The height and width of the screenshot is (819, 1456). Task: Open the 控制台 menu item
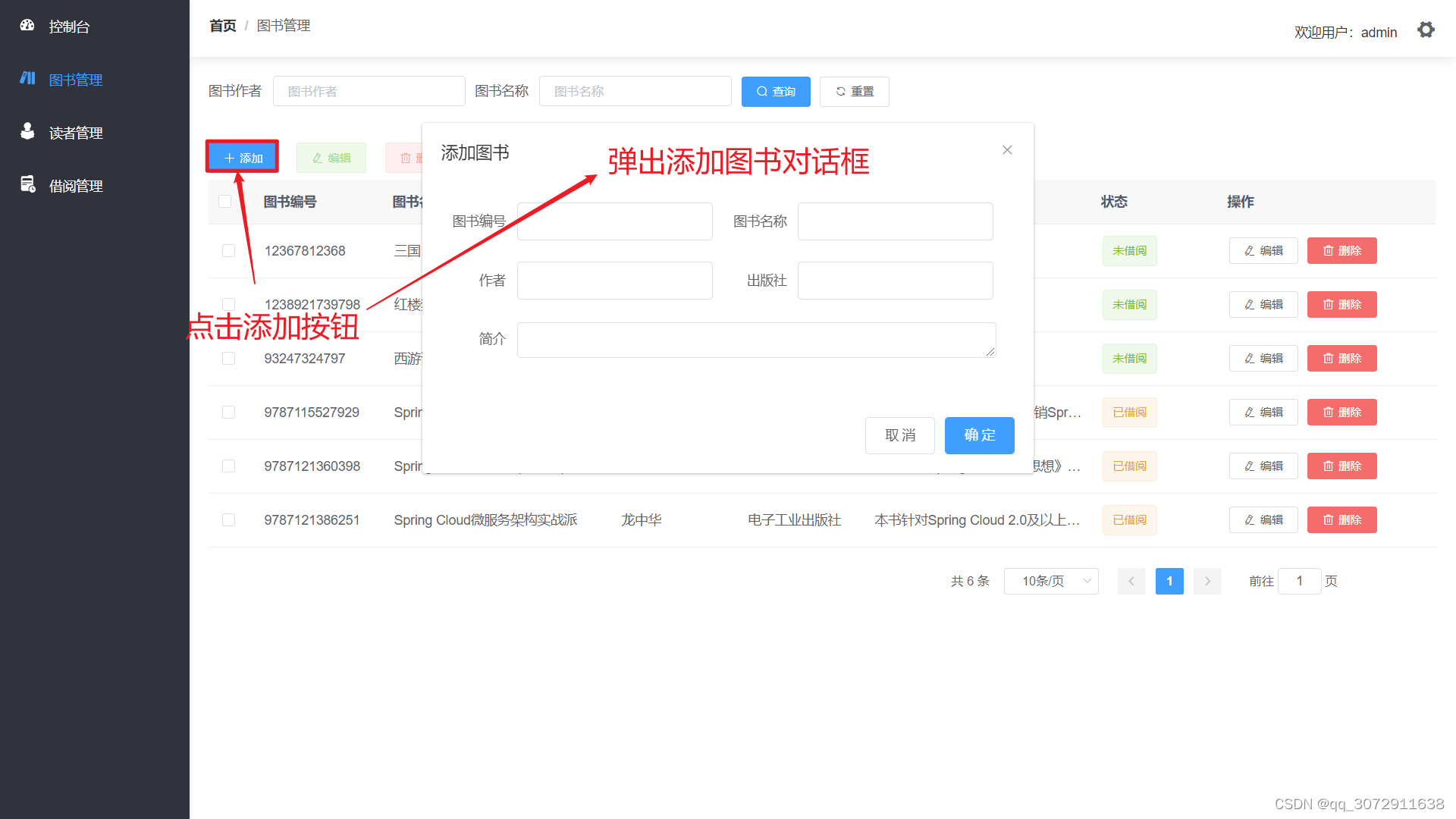[x=95, y=27]
